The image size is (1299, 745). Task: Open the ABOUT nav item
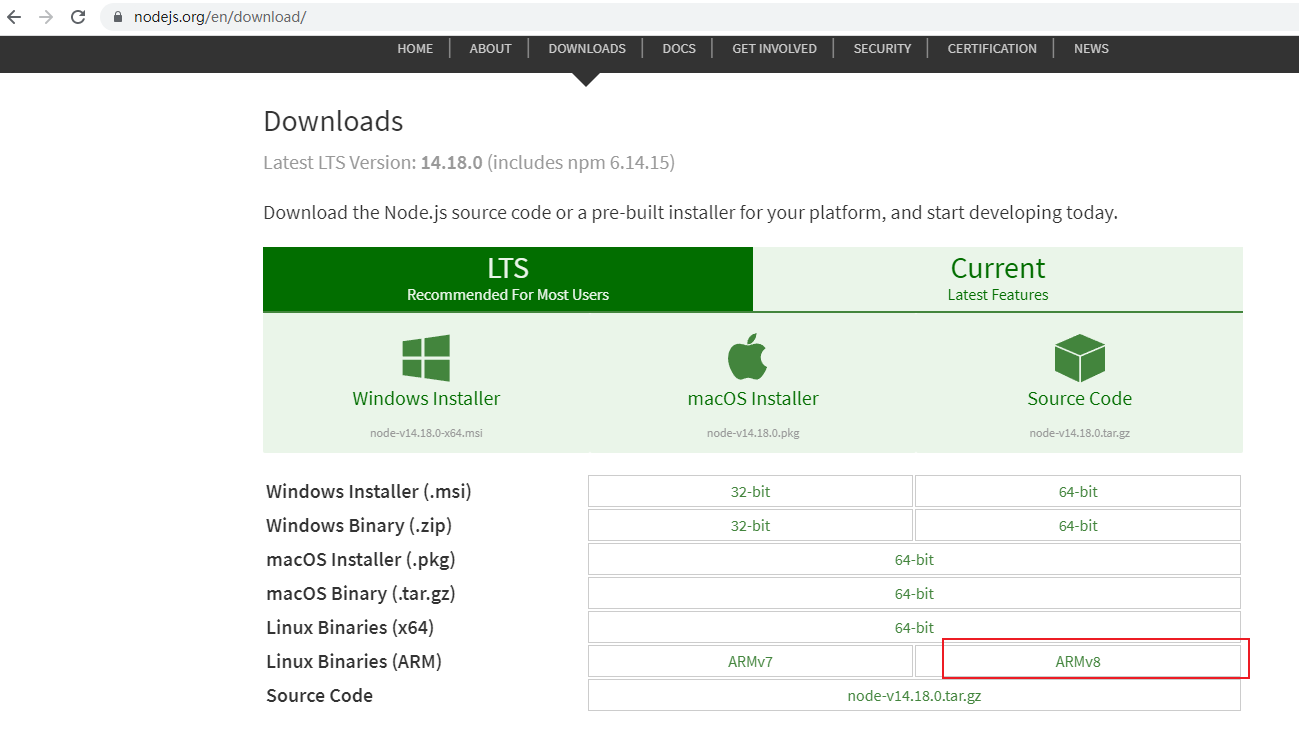point(490,48)
